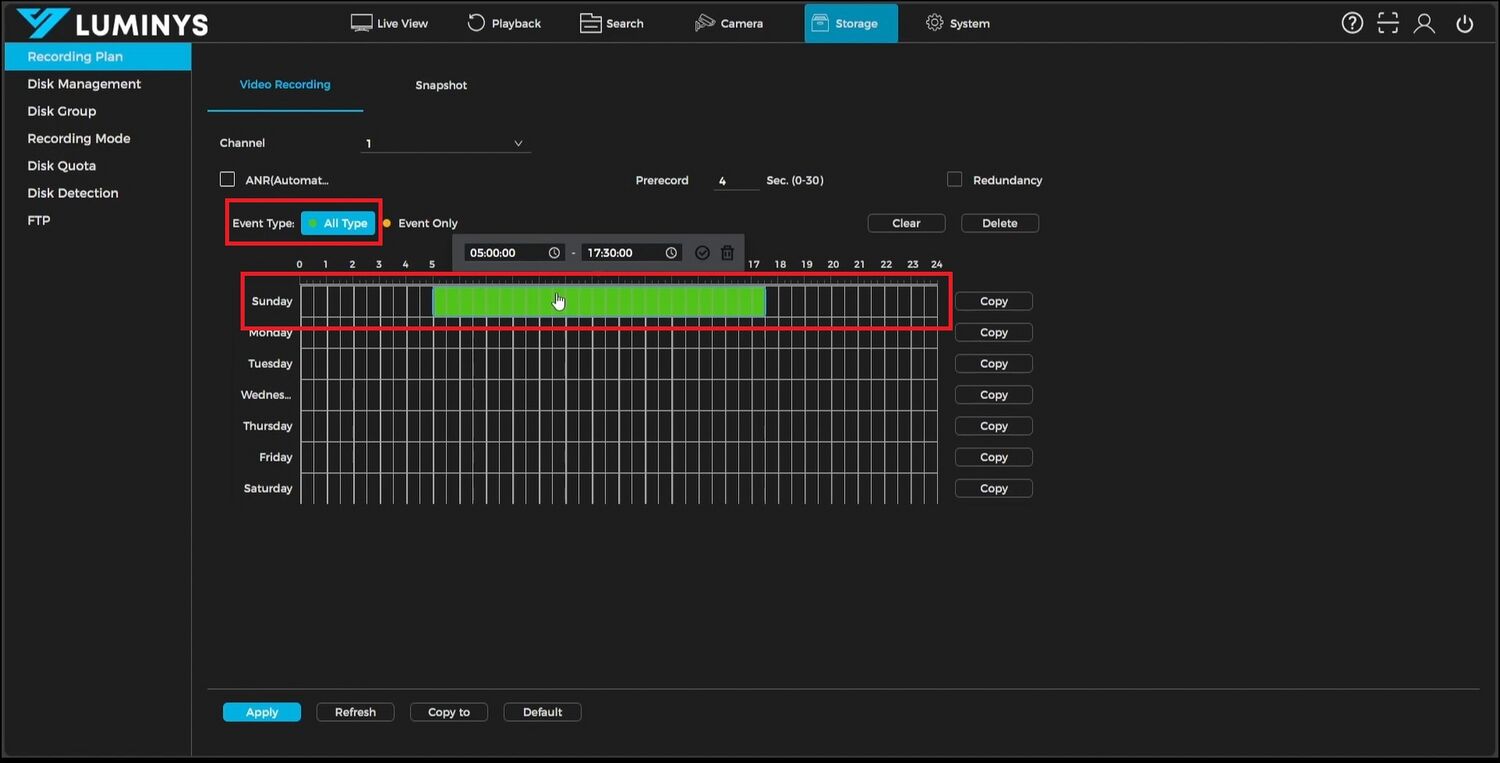Viewport: 1500px width, 763px height.
Task: Click the help question mark icon
Action: pyautogui.click(x=1352, y=23)
